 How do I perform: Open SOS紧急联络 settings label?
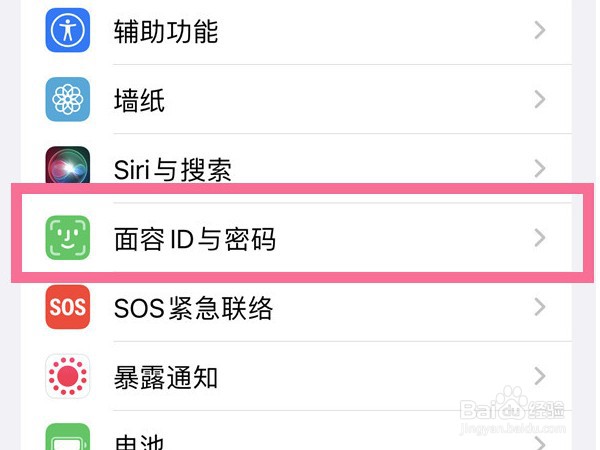[194, 308]
